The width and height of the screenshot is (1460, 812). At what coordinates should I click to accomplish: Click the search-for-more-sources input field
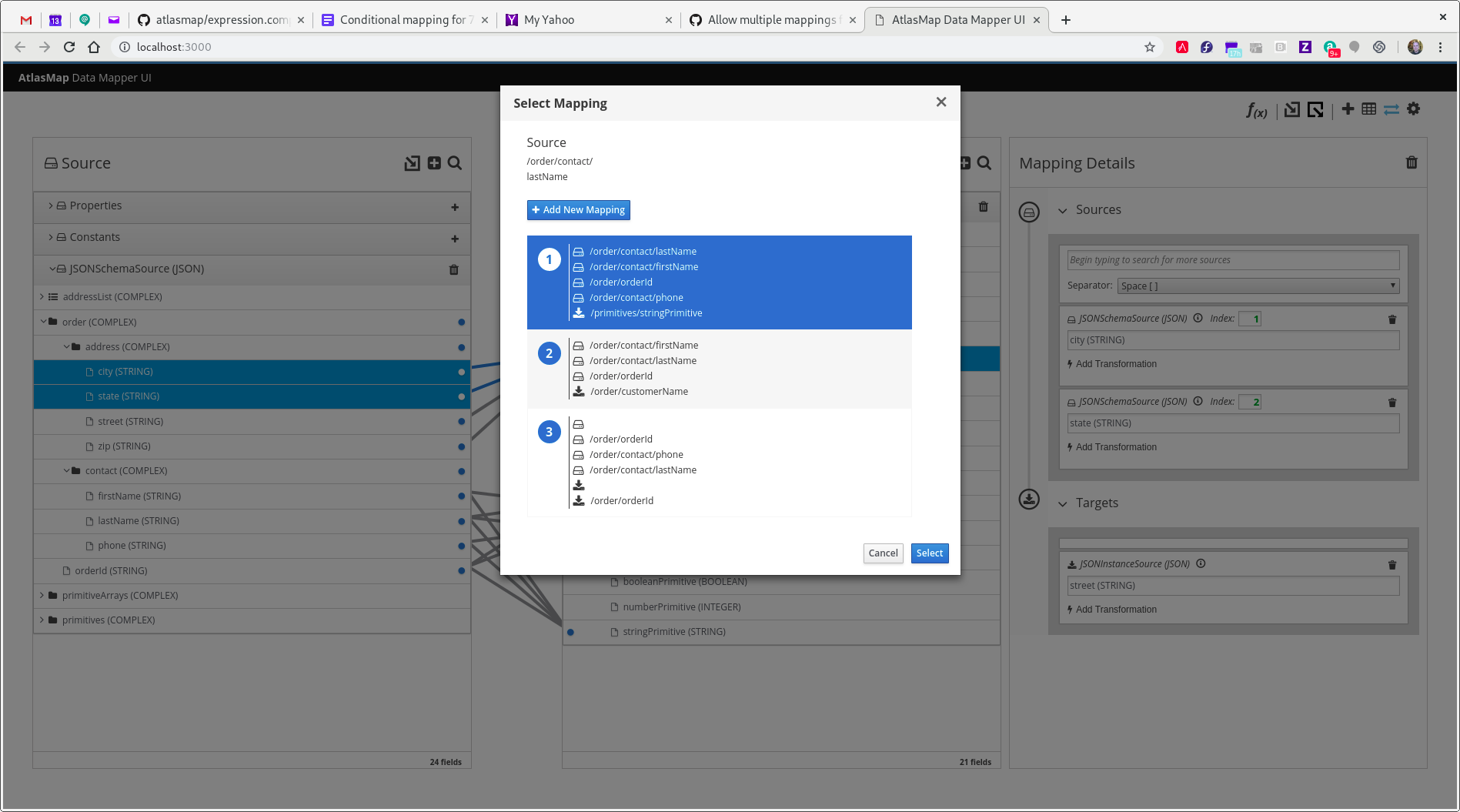click(x=1231, y=260)
